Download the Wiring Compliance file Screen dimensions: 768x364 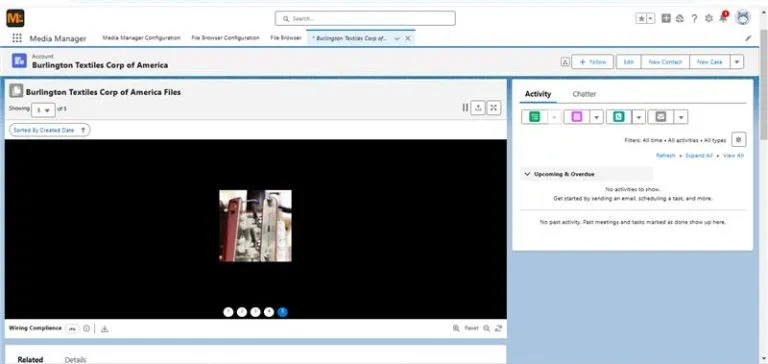(104, 329)
